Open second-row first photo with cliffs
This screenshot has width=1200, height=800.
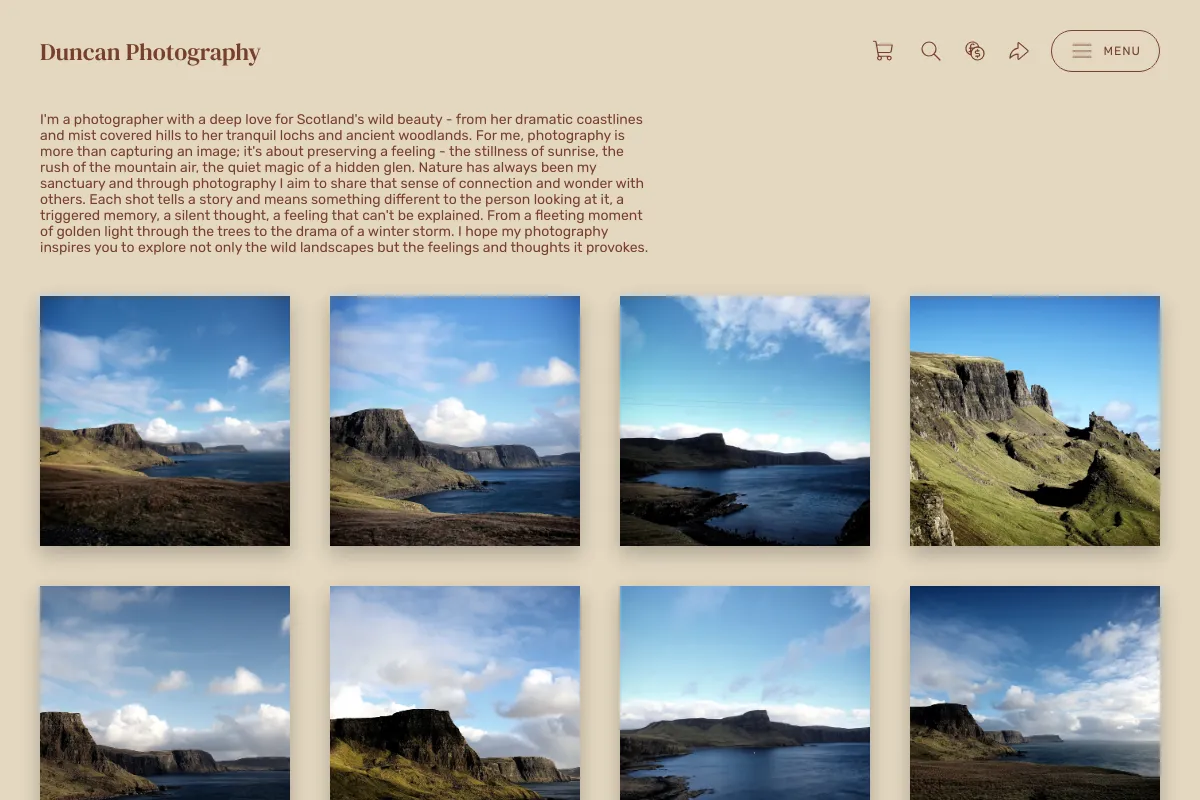tap(165, 693)
